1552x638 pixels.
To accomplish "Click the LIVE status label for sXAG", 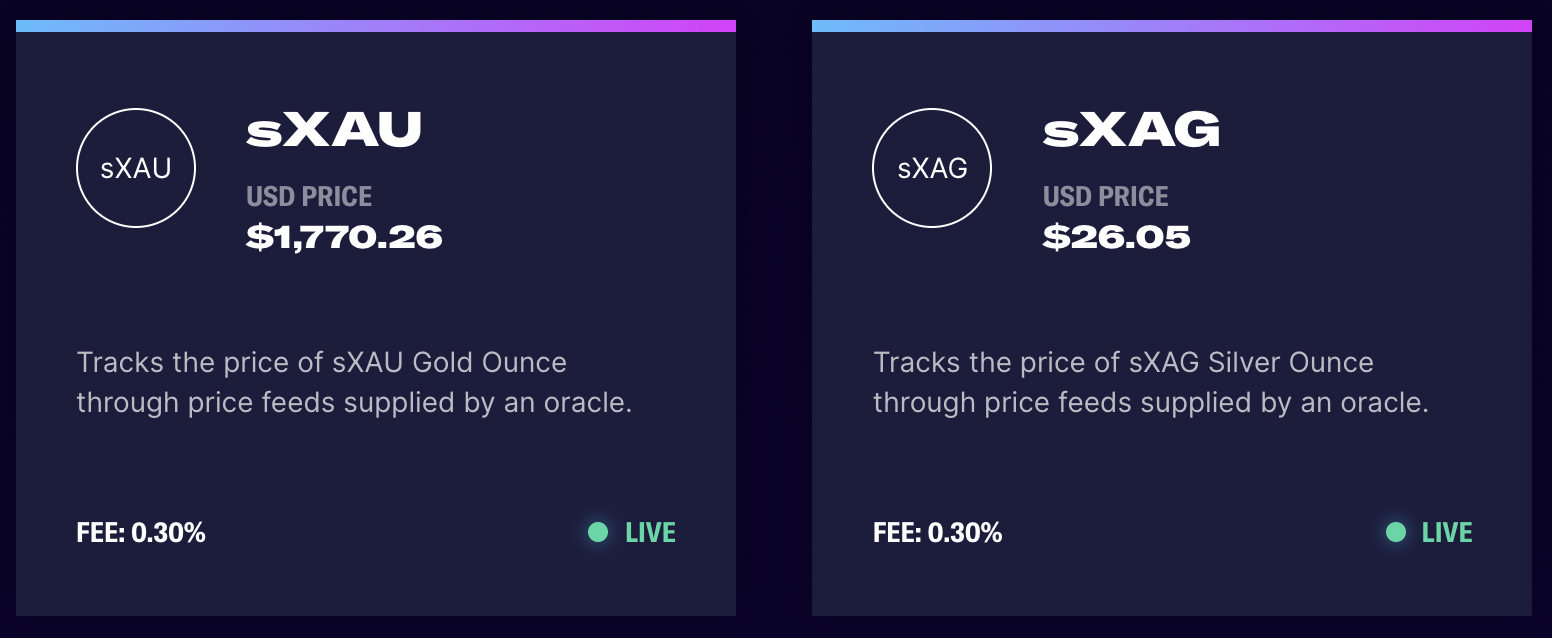I will [1447, 533].
